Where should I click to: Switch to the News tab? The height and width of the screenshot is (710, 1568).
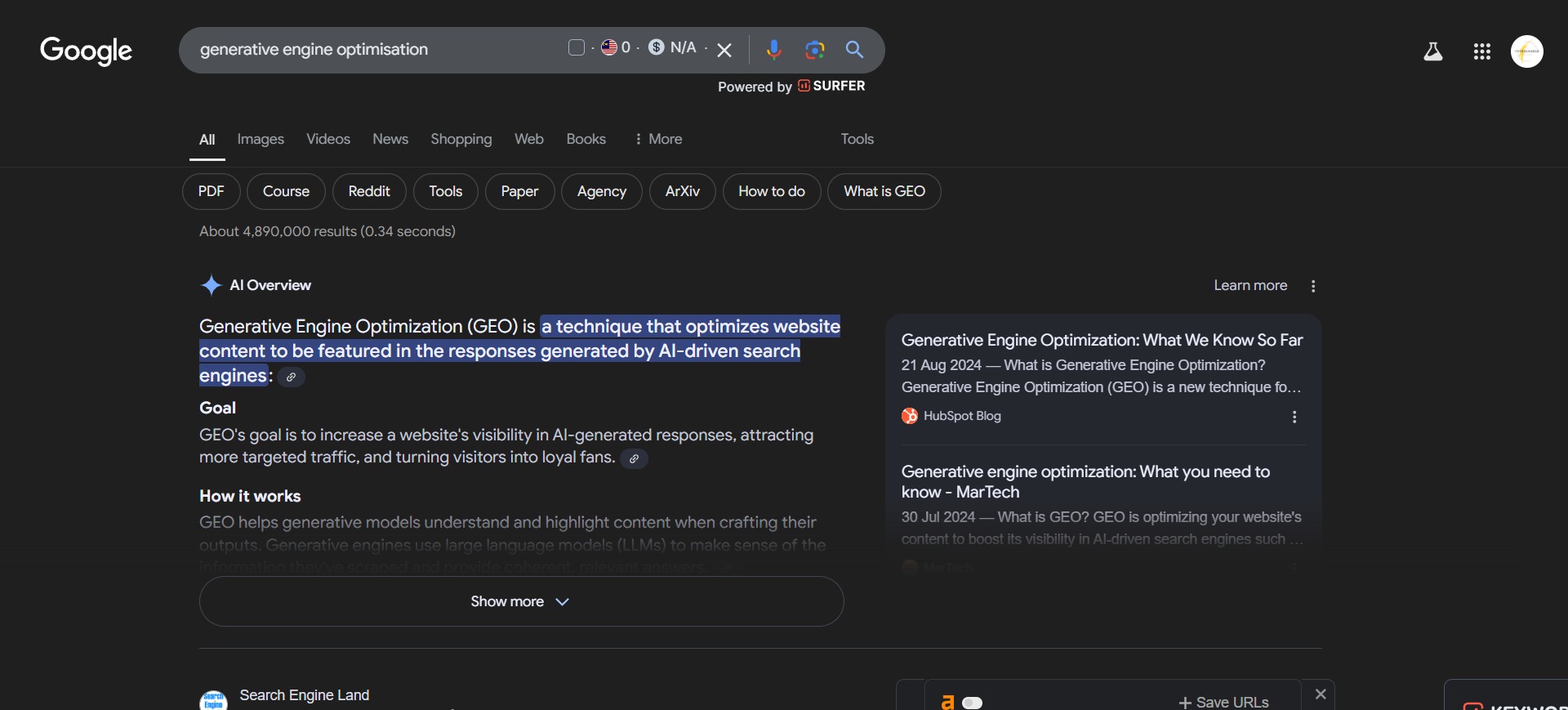point(390,139)
